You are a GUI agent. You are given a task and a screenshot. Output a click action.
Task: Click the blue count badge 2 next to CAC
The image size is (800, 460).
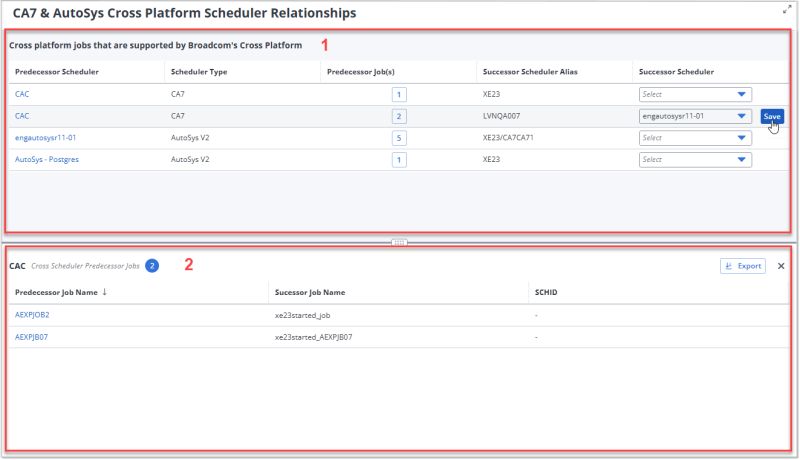click(152, 266)
